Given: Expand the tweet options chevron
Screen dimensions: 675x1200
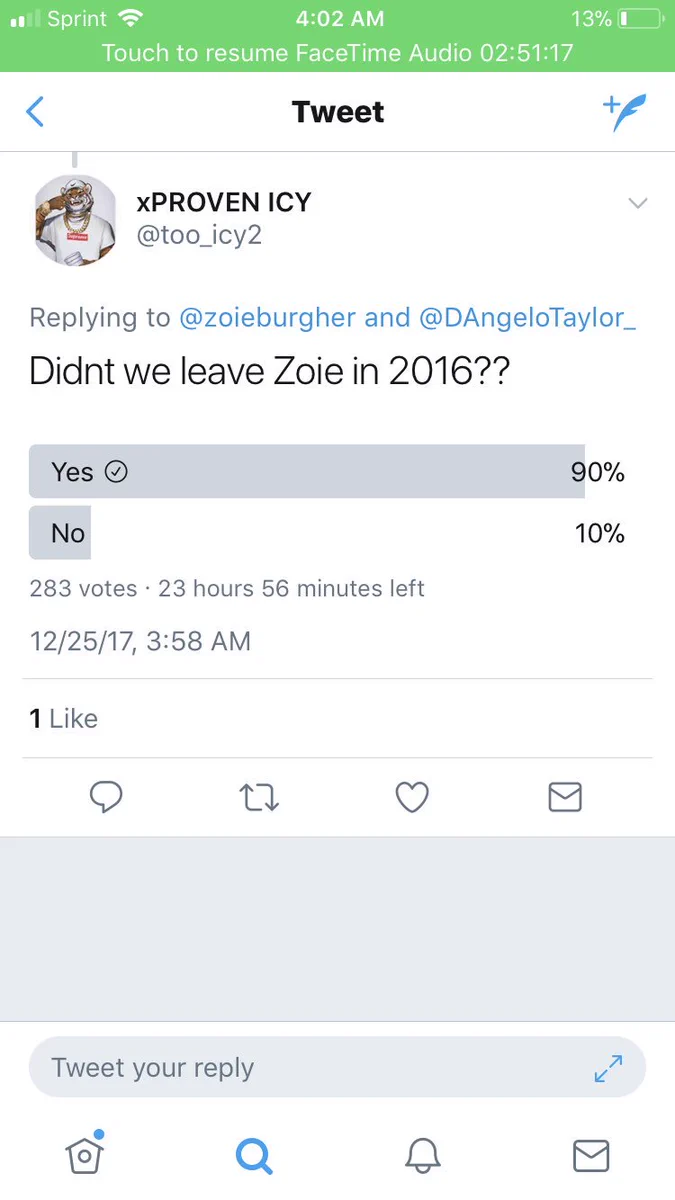Looking at the screenshot, I should (x=637, y=203).
